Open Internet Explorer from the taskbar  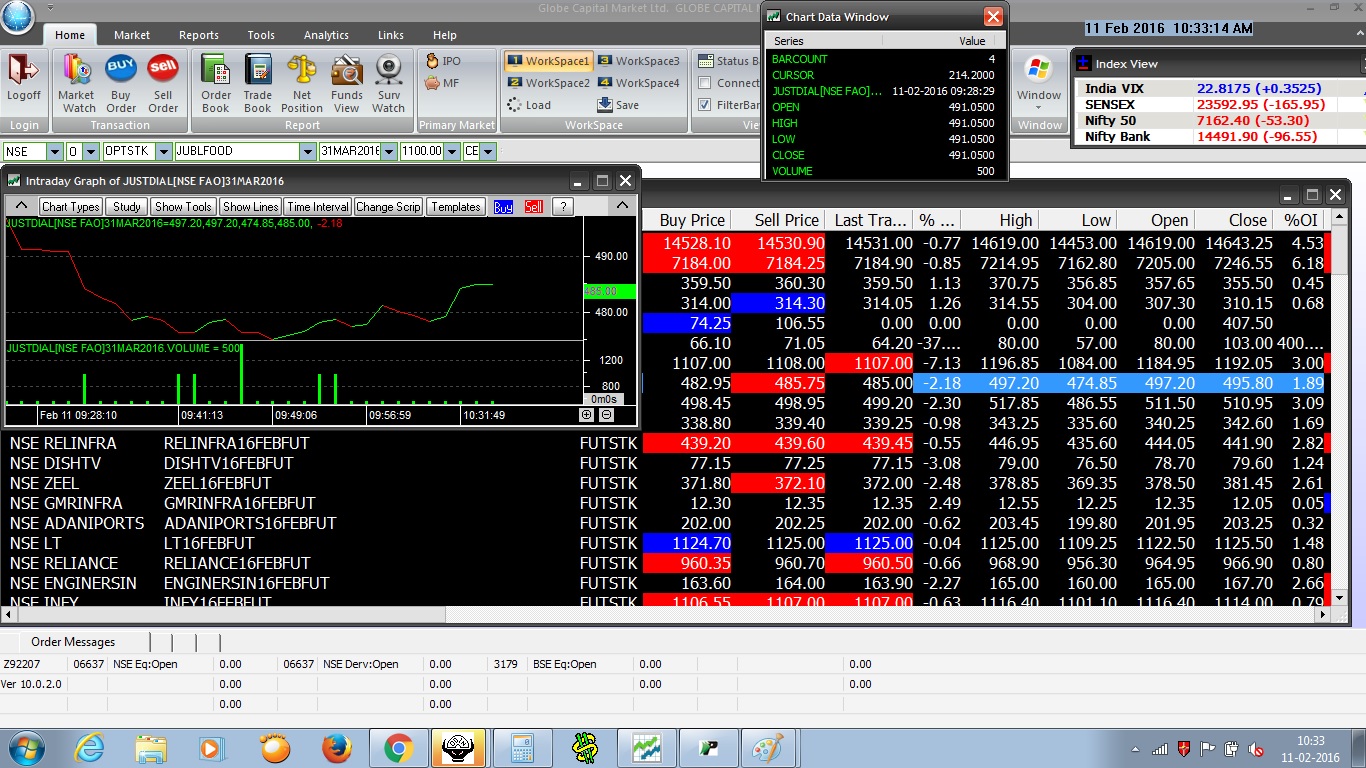tap(90, 748)
